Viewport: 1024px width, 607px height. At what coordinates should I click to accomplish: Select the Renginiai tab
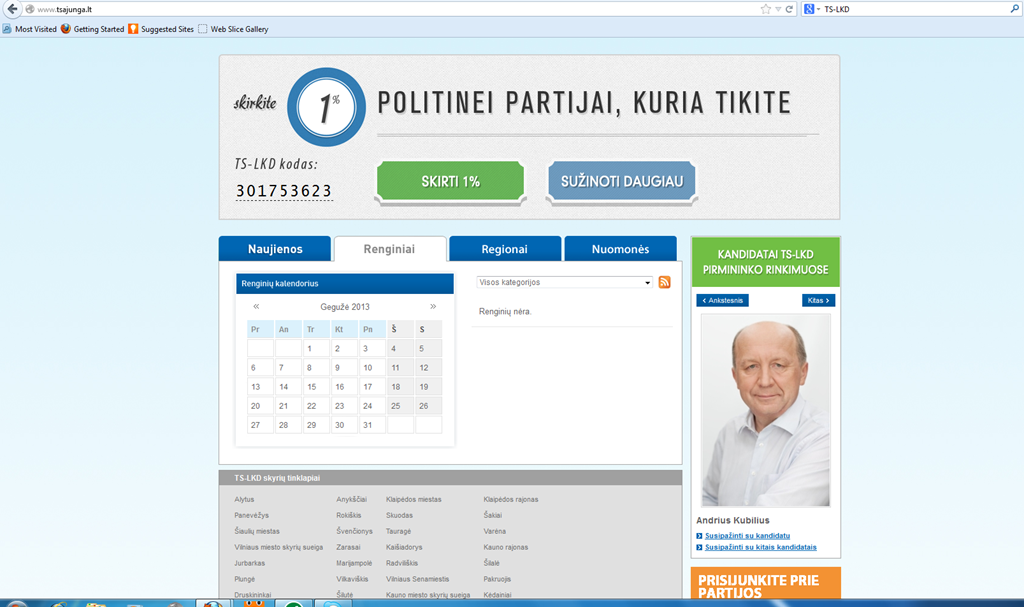(x=389, y=249)
